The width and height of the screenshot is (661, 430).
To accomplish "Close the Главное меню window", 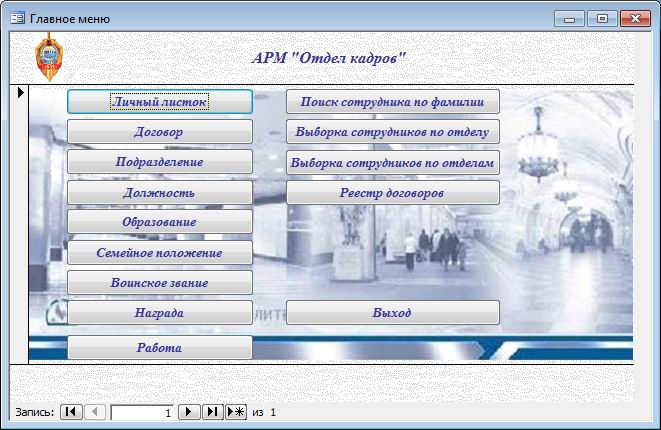I will (635, 19).
